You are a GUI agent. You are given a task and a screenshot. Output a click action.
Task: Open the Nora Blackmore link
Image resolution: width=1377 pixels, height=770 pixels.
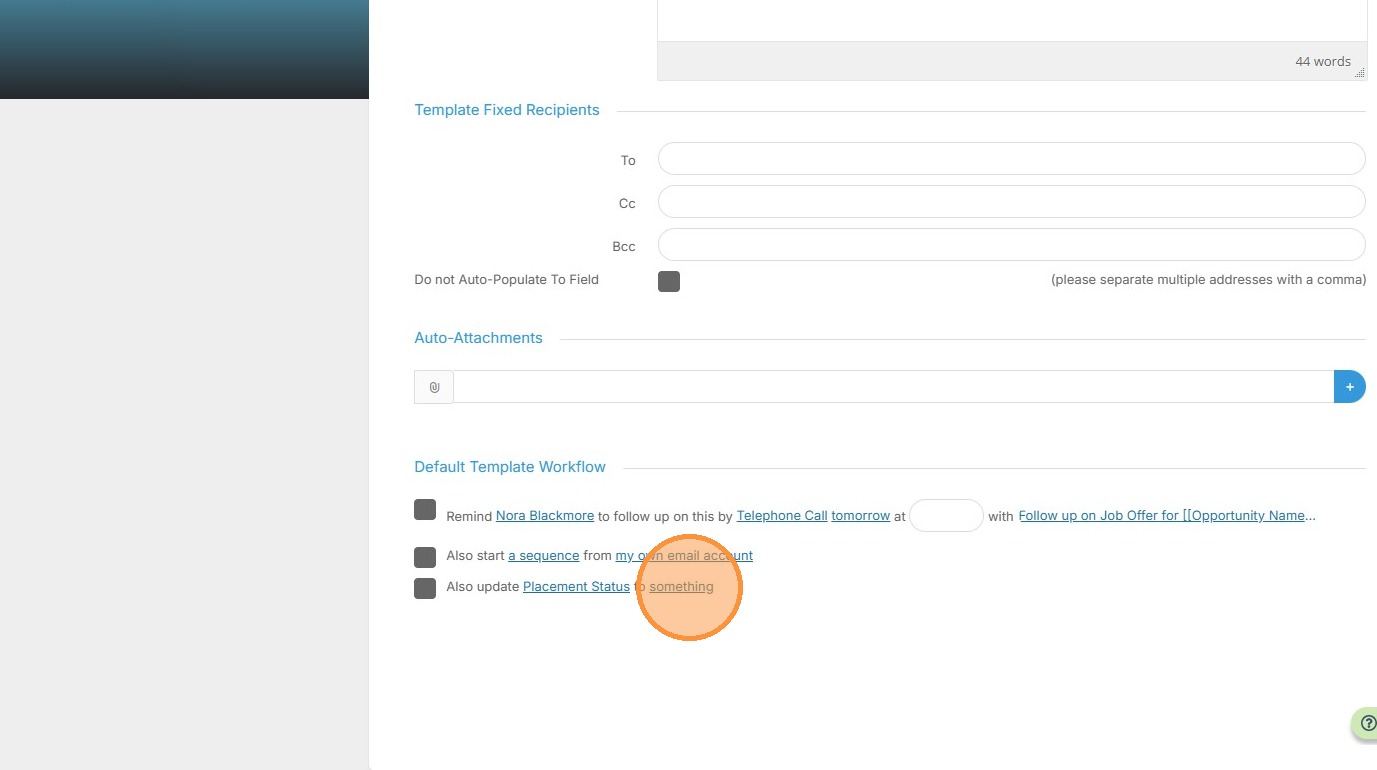tap(545, 516)
